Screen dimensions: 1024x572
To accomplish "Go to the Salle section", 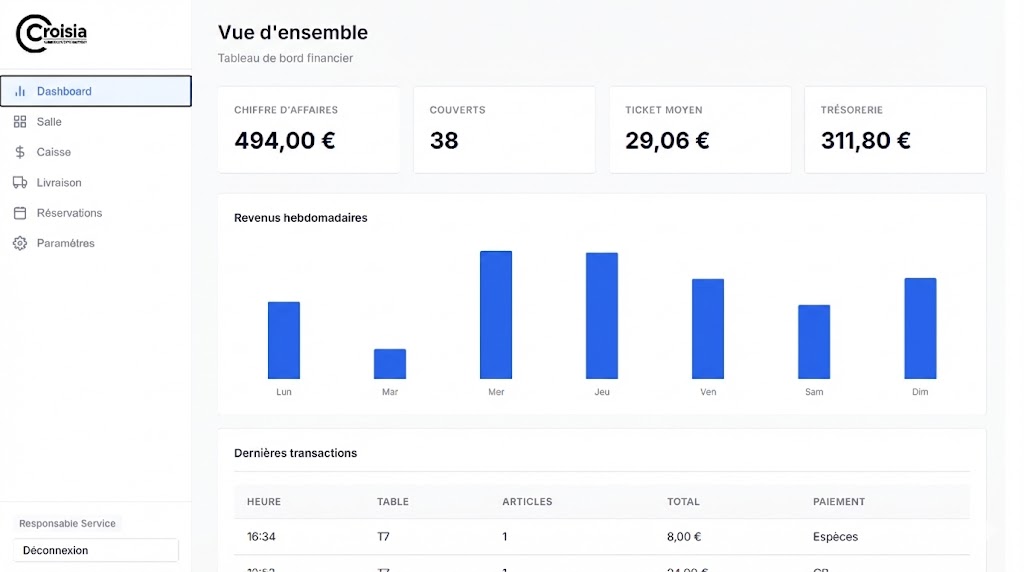I will tap(96, 121).
